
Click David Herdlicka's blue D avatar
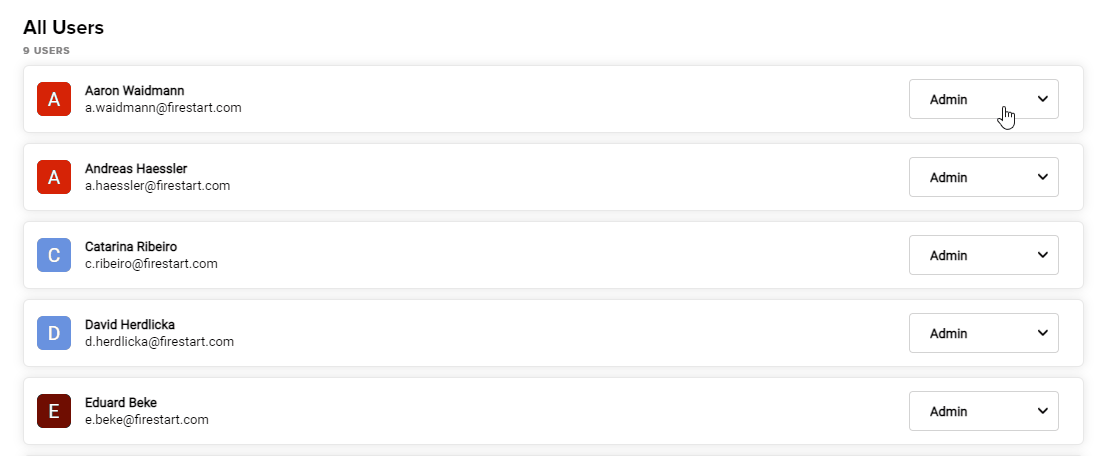54,333
